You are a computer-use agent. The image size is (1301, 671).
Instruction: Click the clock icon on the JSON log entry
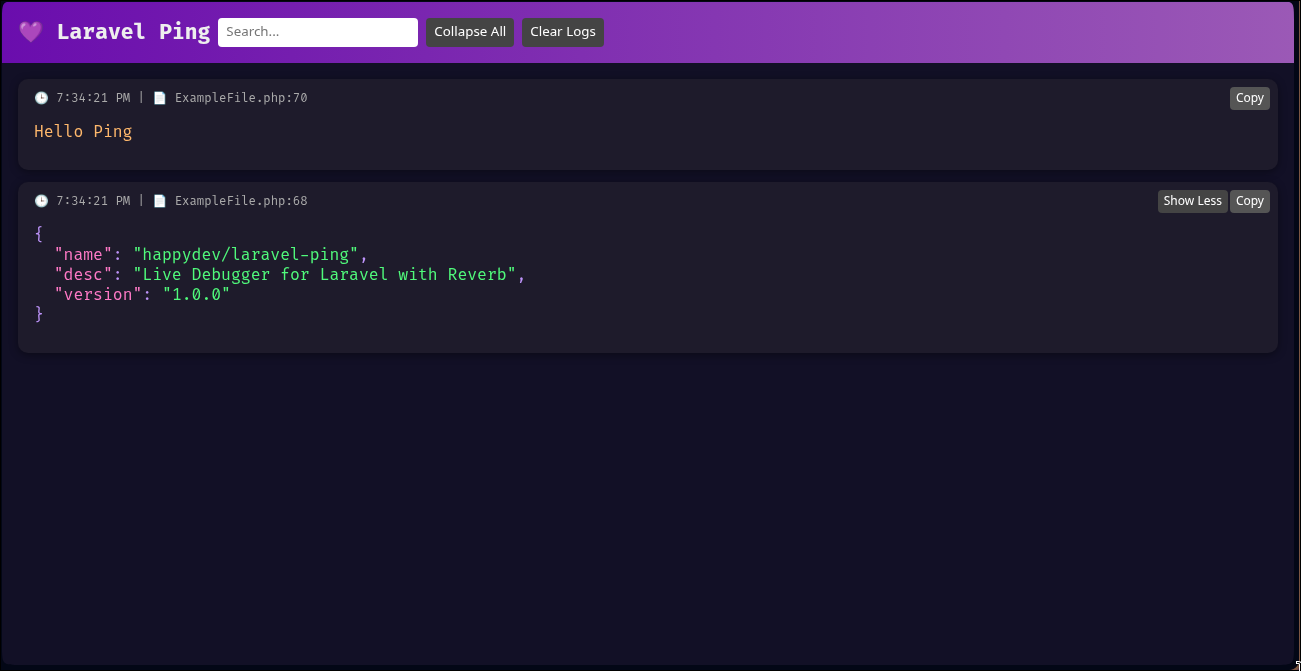pyautogui.click(x=41, y=200)
